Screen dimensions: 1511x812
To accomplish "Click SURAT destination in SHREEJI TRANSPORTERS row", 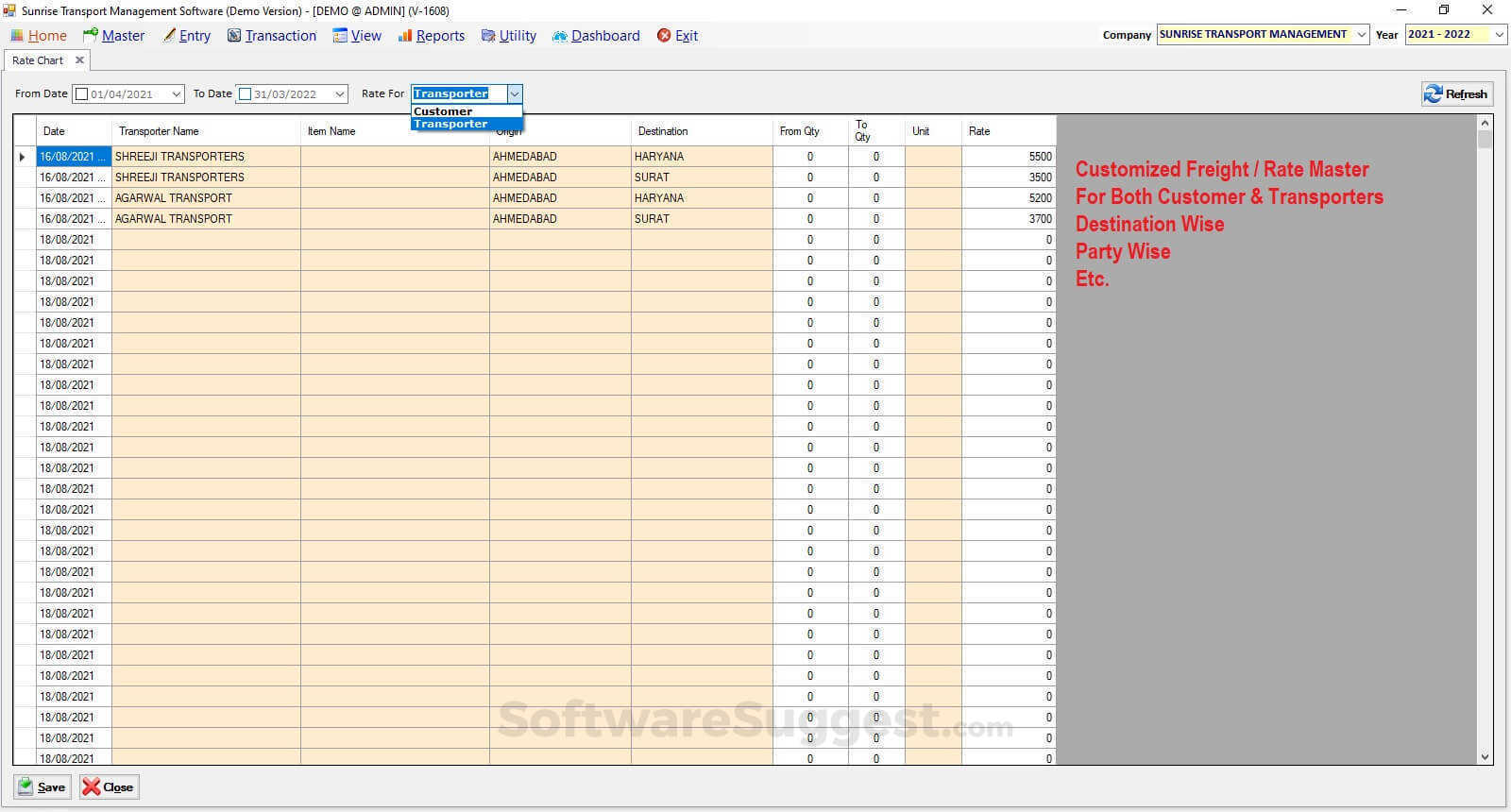I will pos(702,178).
